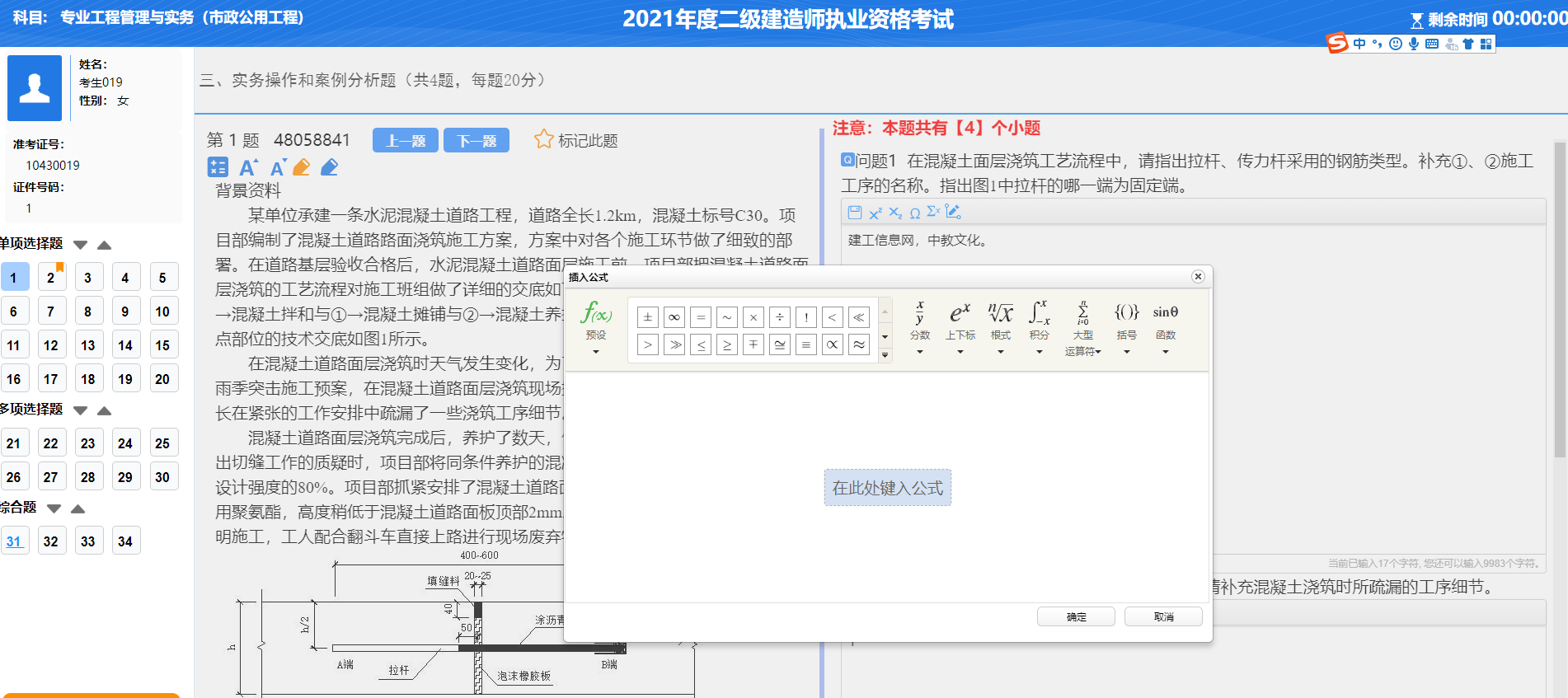Go to previous question with 上一题
1568x698 pixels.
tap(406, 140)
